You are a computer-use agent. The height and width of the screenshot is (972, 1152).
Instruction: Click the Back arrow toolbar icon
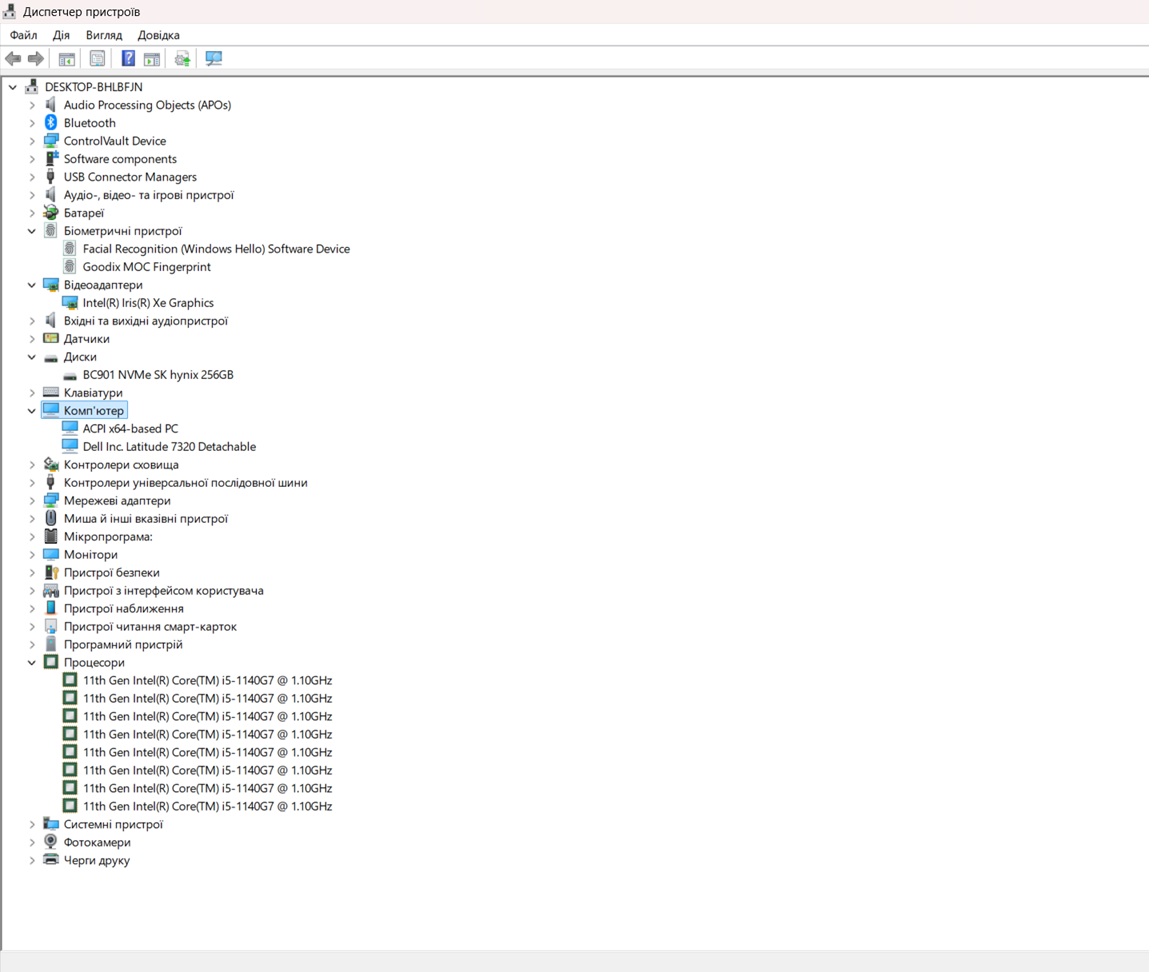click(x=13, y=59)
